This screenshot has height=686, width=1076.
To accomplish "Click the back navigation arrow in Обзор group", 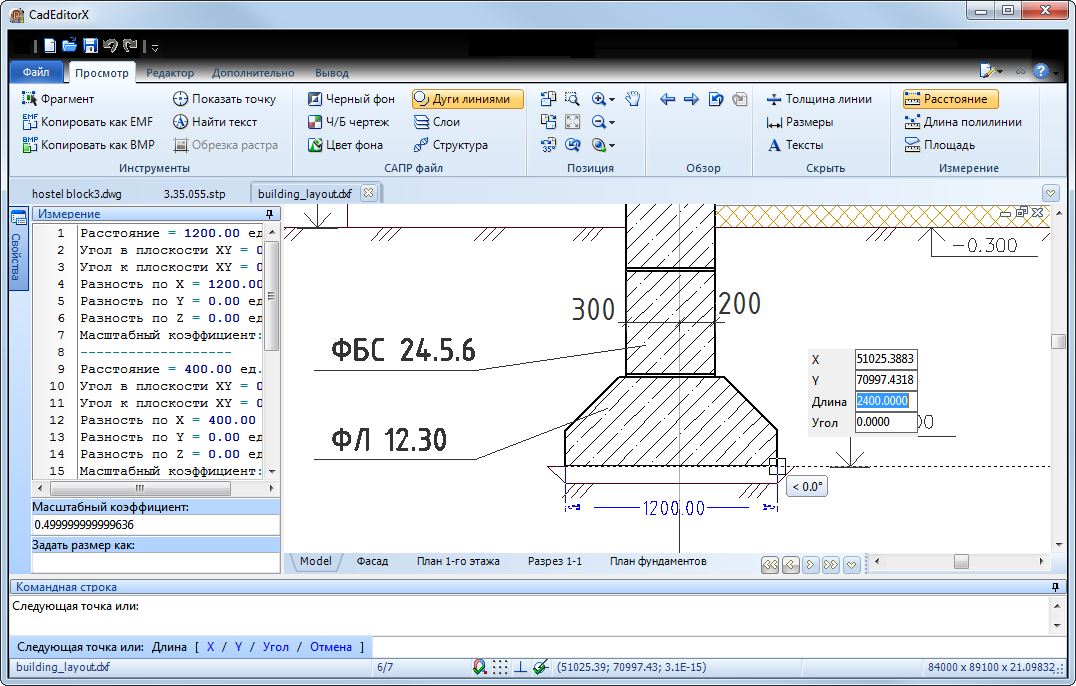I will (667, 98).
